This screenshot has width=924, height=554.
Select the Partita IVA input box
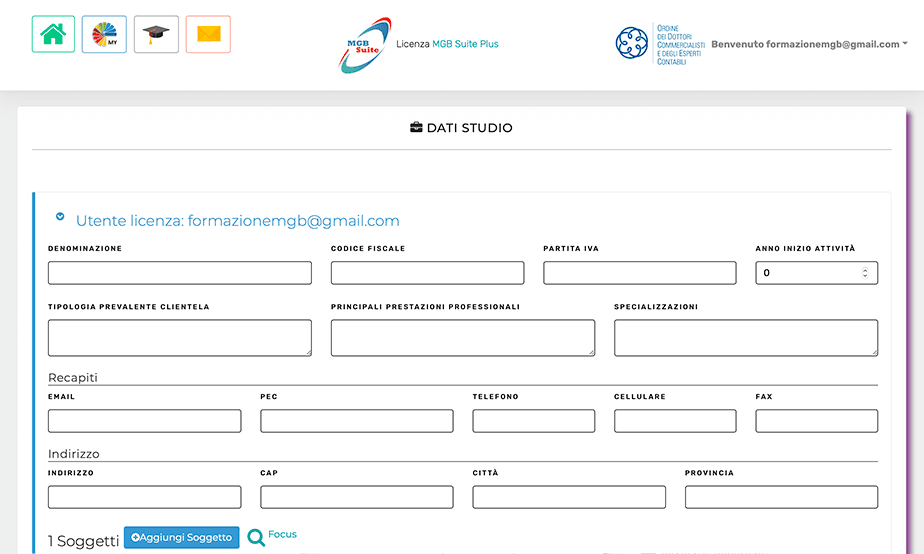pos(639,273)
